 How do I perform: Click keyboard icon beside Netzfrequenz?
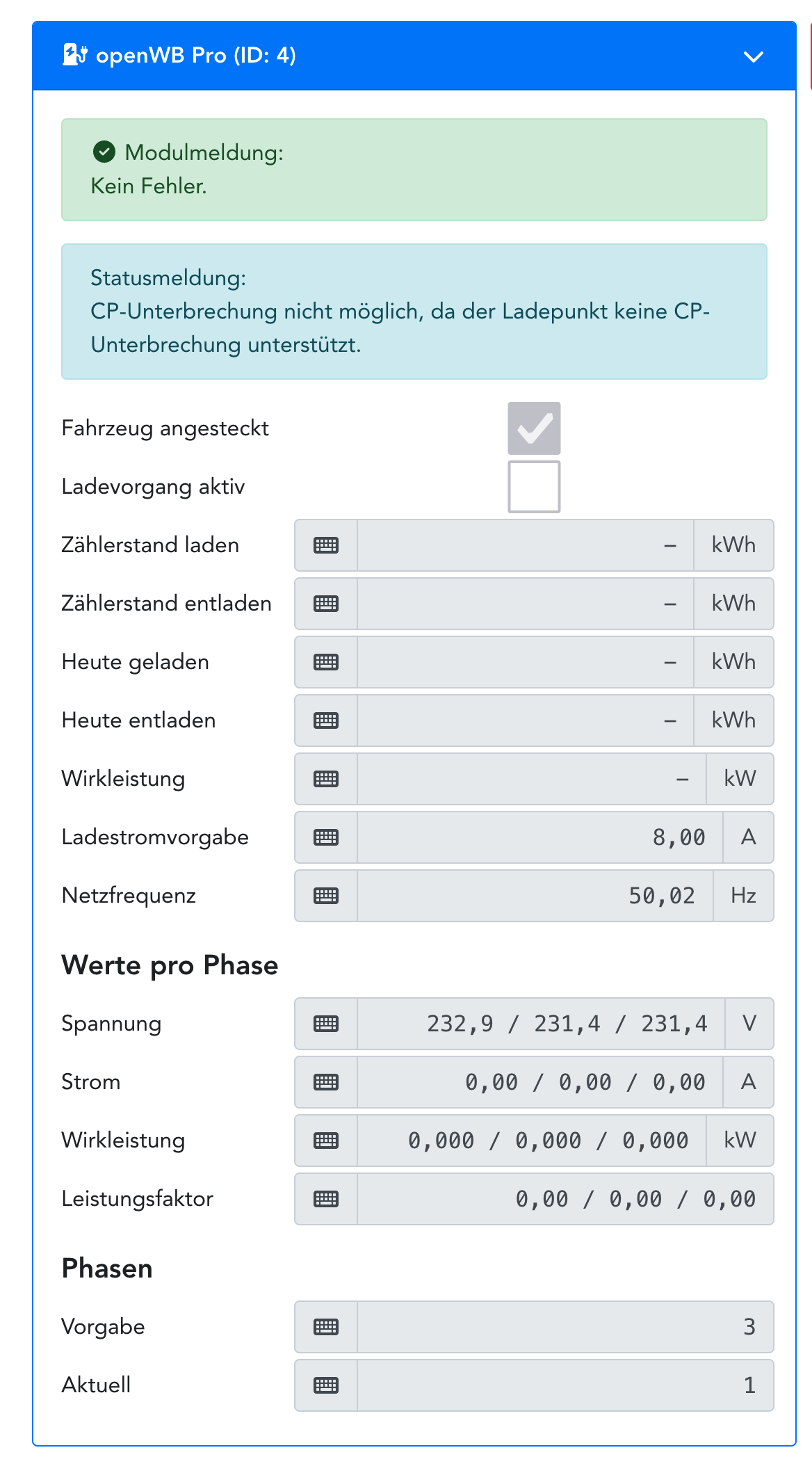point(326,896)
